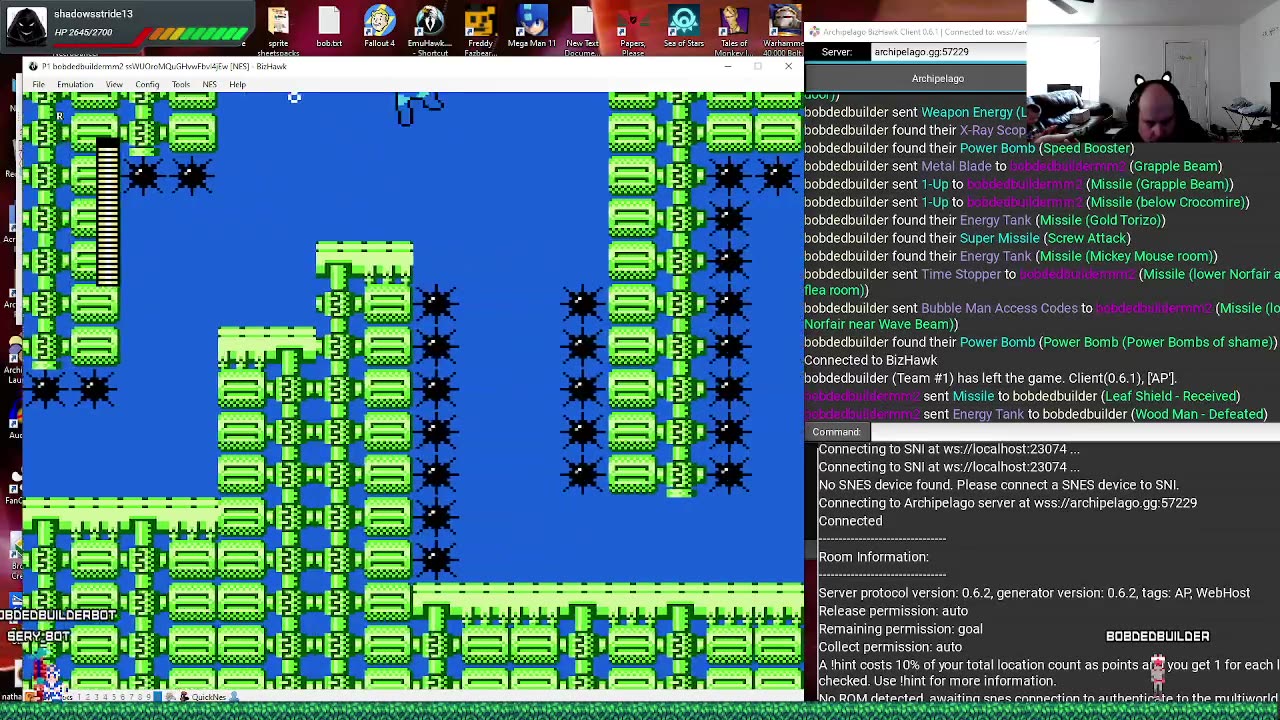Image resolution: width=1280 pixels, height=720 pixels.
Task: Click the 'No SNES device found' console line
Action: 998,485
